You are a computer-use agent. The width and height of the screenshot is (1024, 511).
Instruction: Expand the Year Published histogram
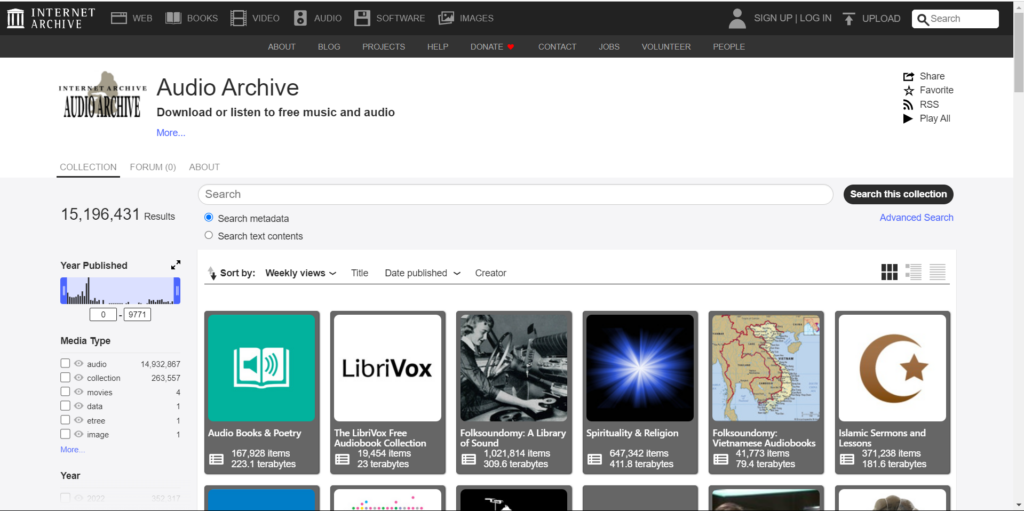[x=176, y=265]
